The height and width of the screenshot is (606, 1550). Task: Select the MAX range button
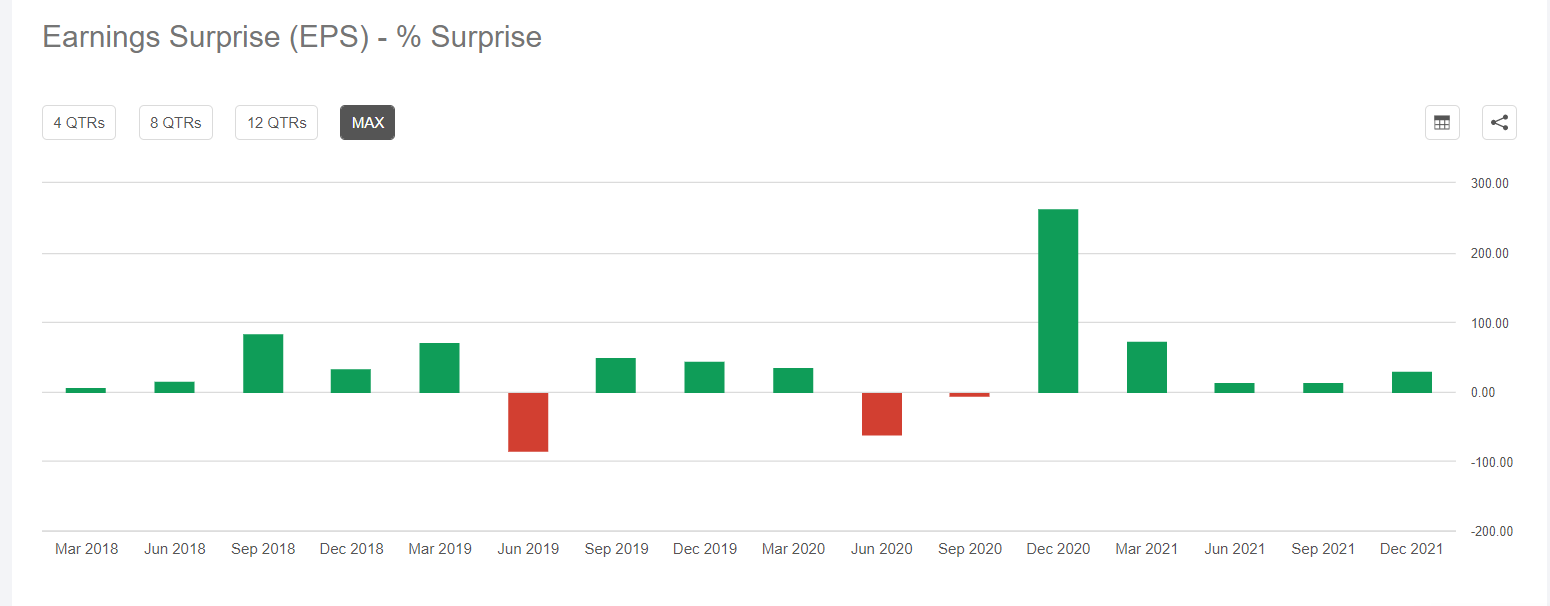coord(367,123)
